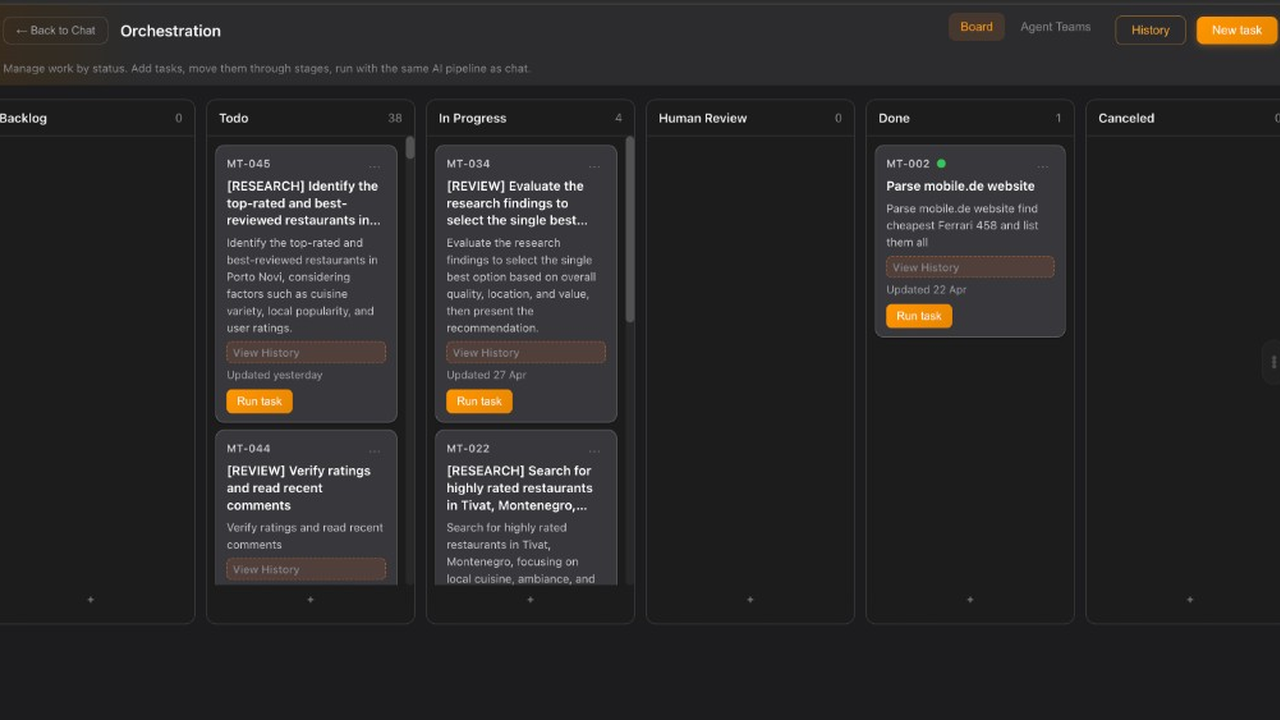Switch to the Agent Teams tab
1280x720 pixels.
pyautogui.click(x=1055, y=27)
